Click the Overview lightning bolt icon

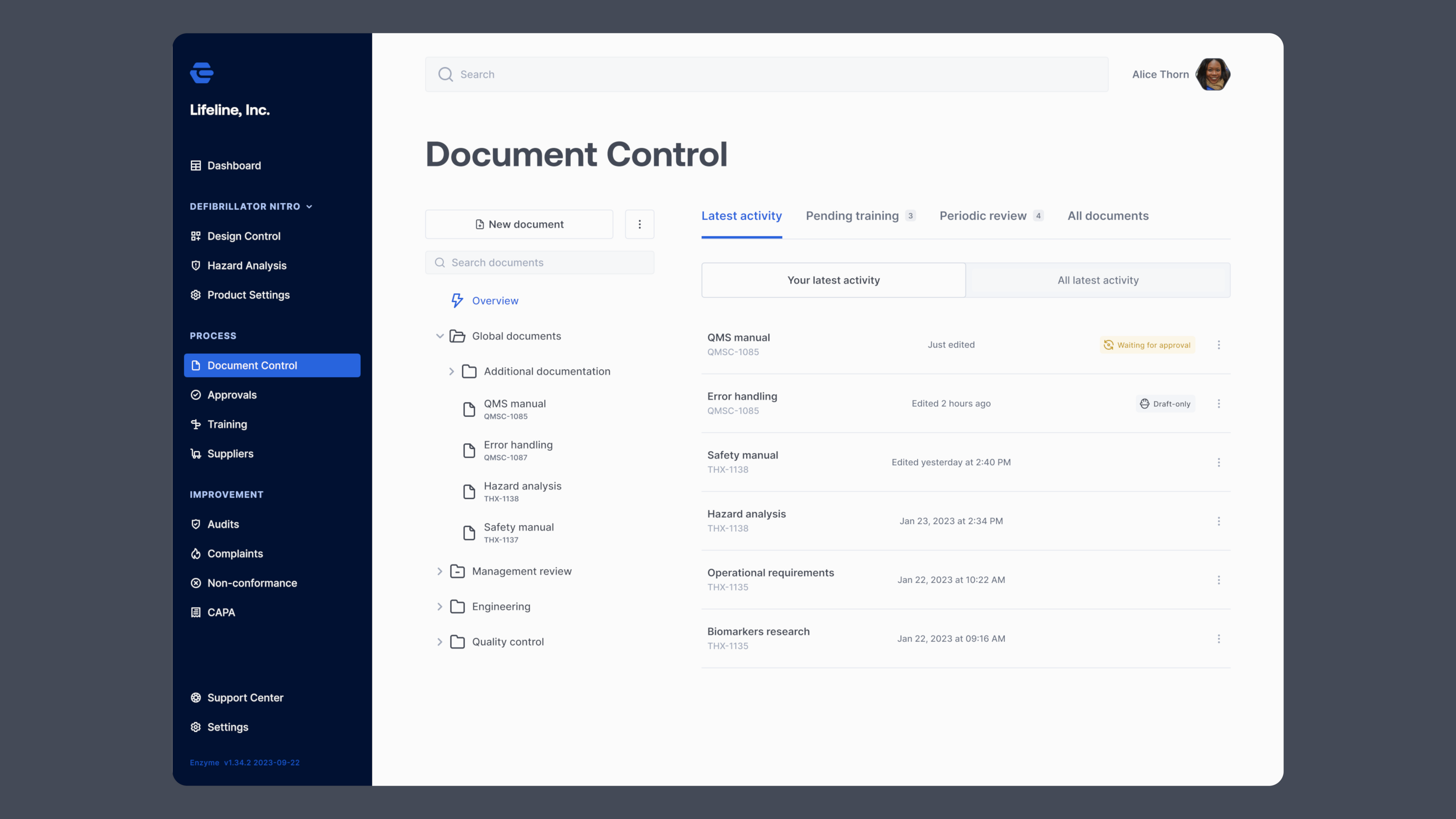click(457, 301)
